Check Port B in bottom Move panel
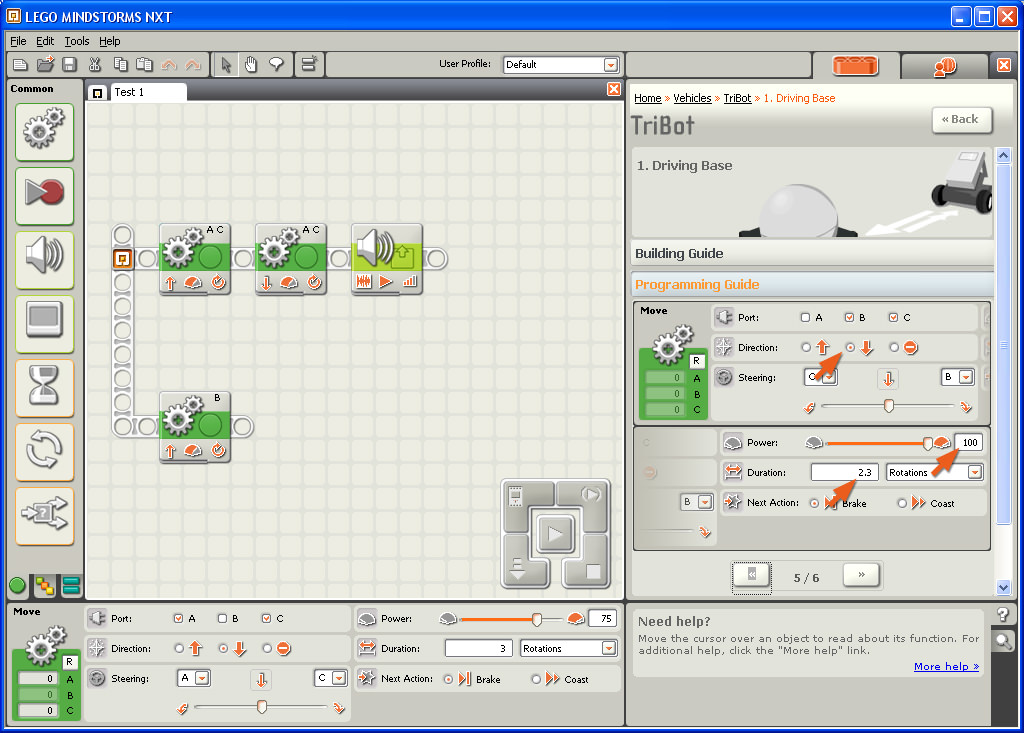This screenshot has height=733, width=1024. (222, 619)
